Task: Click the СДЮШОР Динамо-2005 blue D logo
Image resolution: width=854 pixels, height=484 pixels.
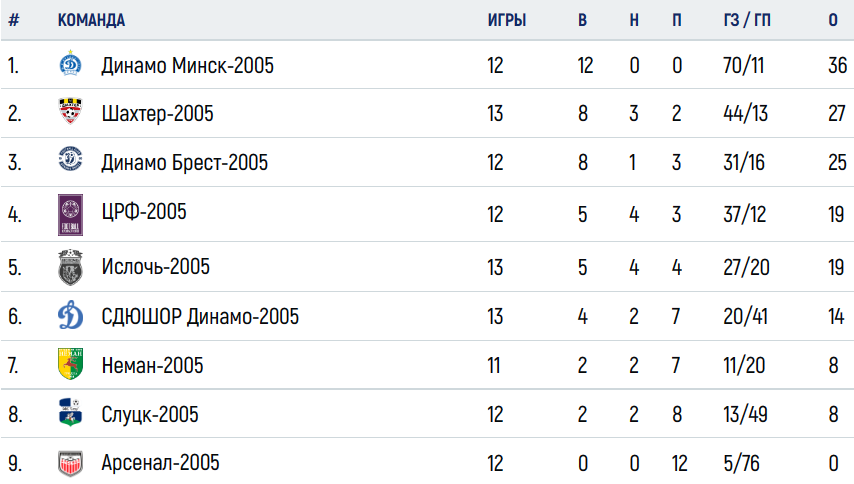Action: pyautogui.click(x=70, y=315)
